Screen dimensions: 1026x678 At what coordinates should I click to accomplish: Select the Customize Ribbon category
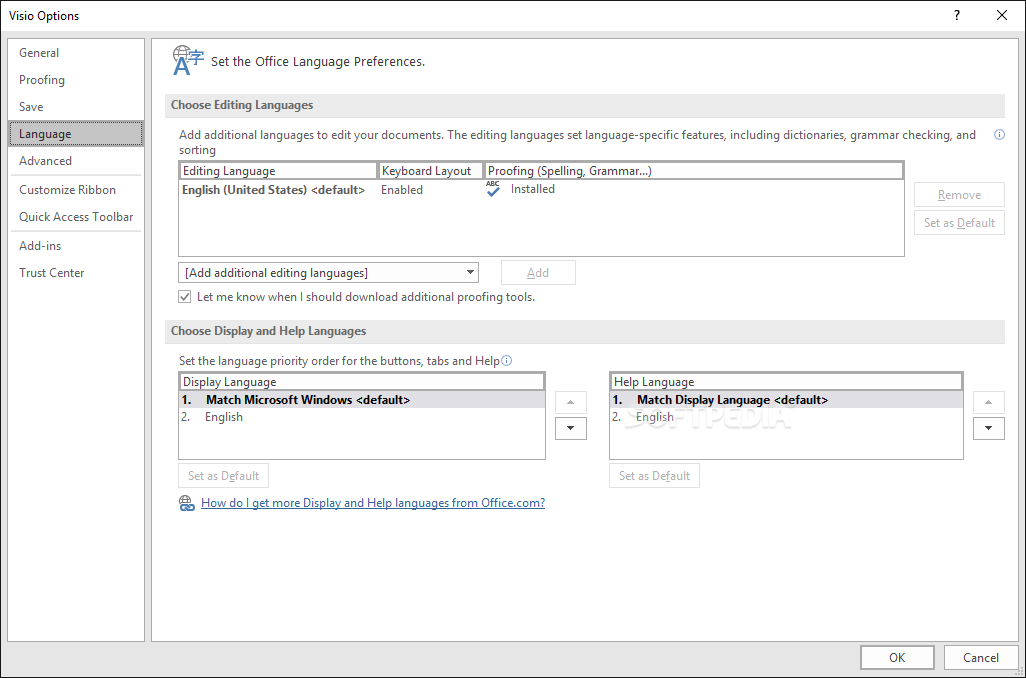point(68,190)
